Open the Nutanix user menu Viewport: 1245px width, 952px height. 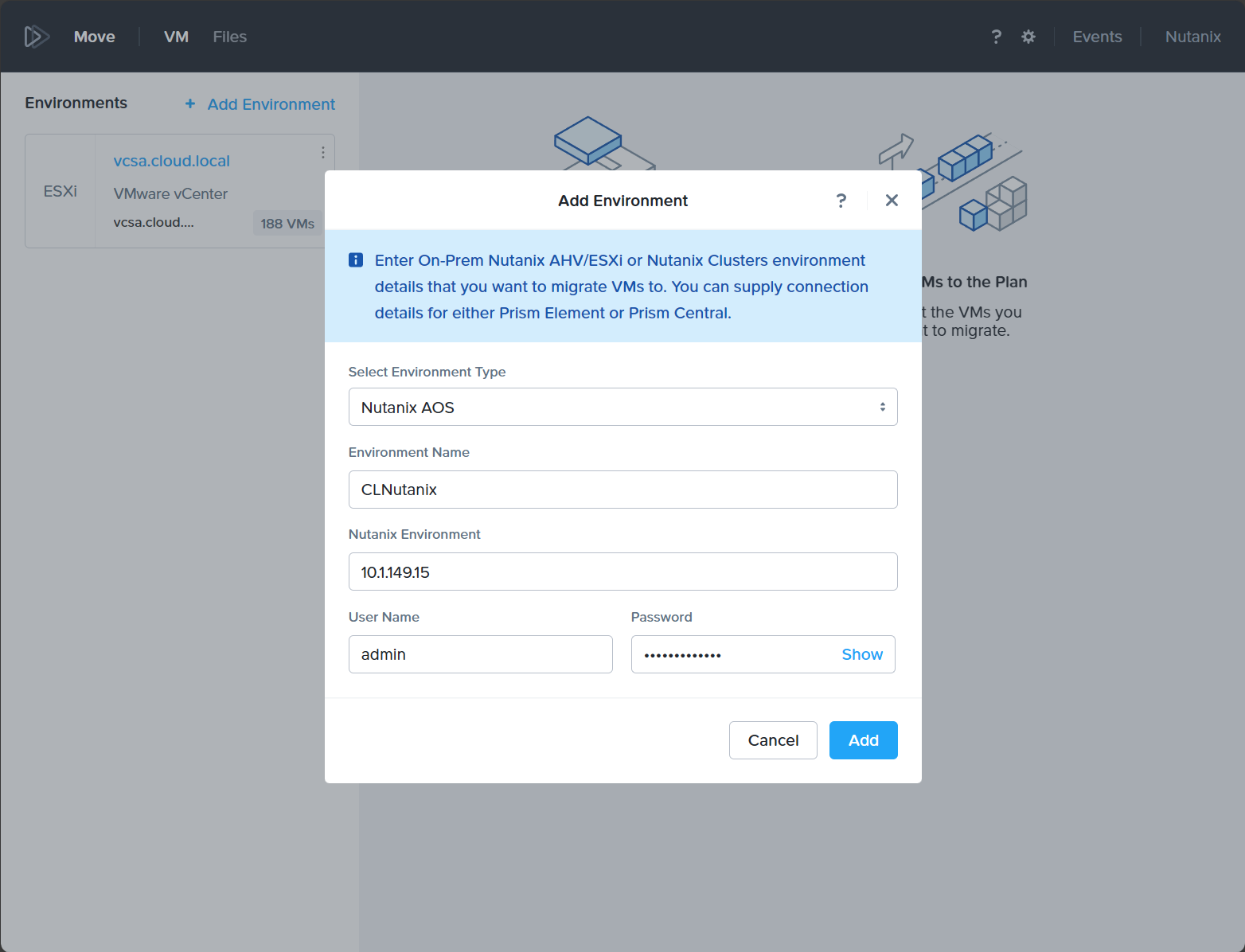pos(1192,37)
